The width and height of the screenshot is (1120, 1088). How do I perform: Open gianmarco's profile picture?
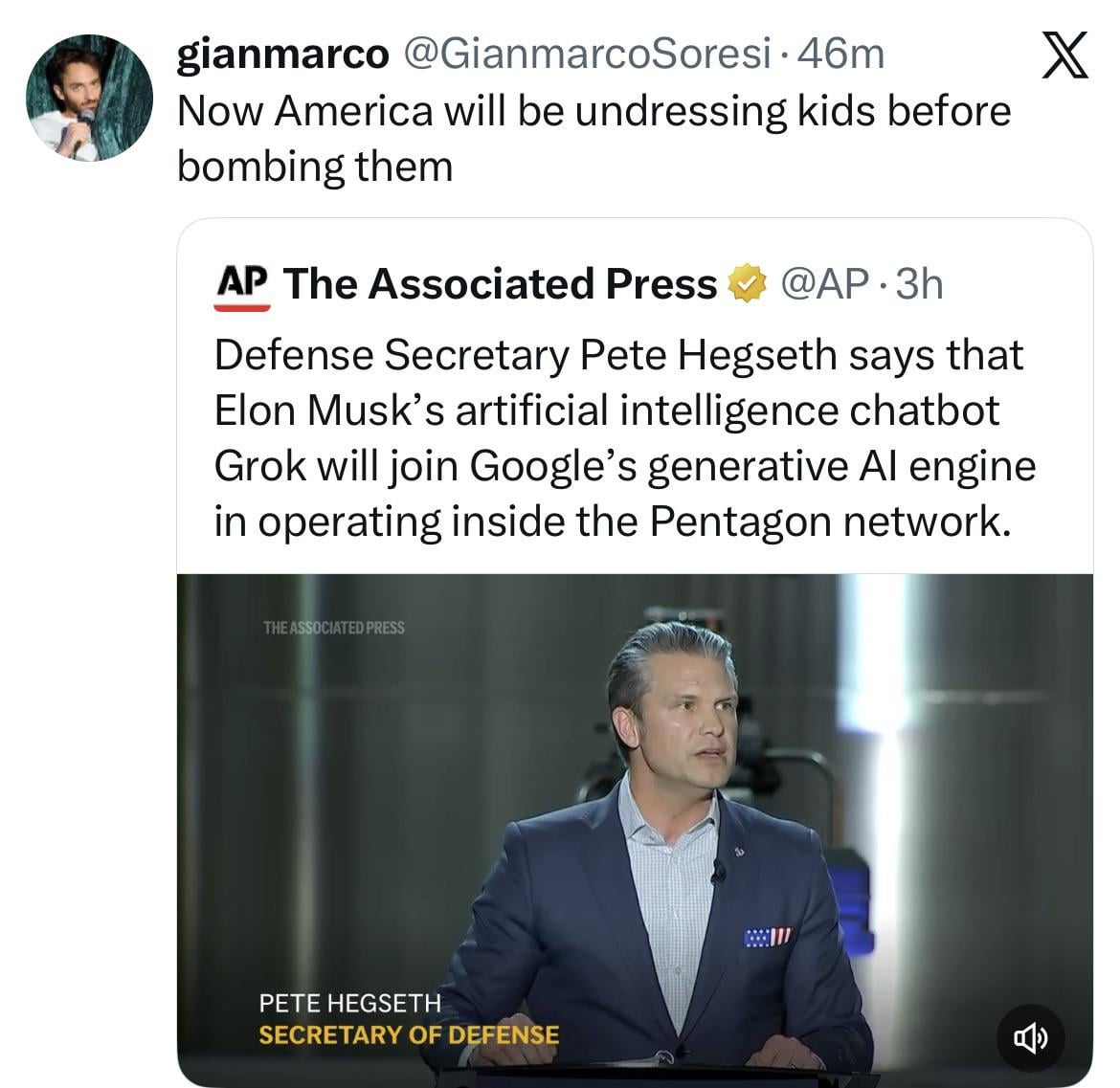[88, 98]
